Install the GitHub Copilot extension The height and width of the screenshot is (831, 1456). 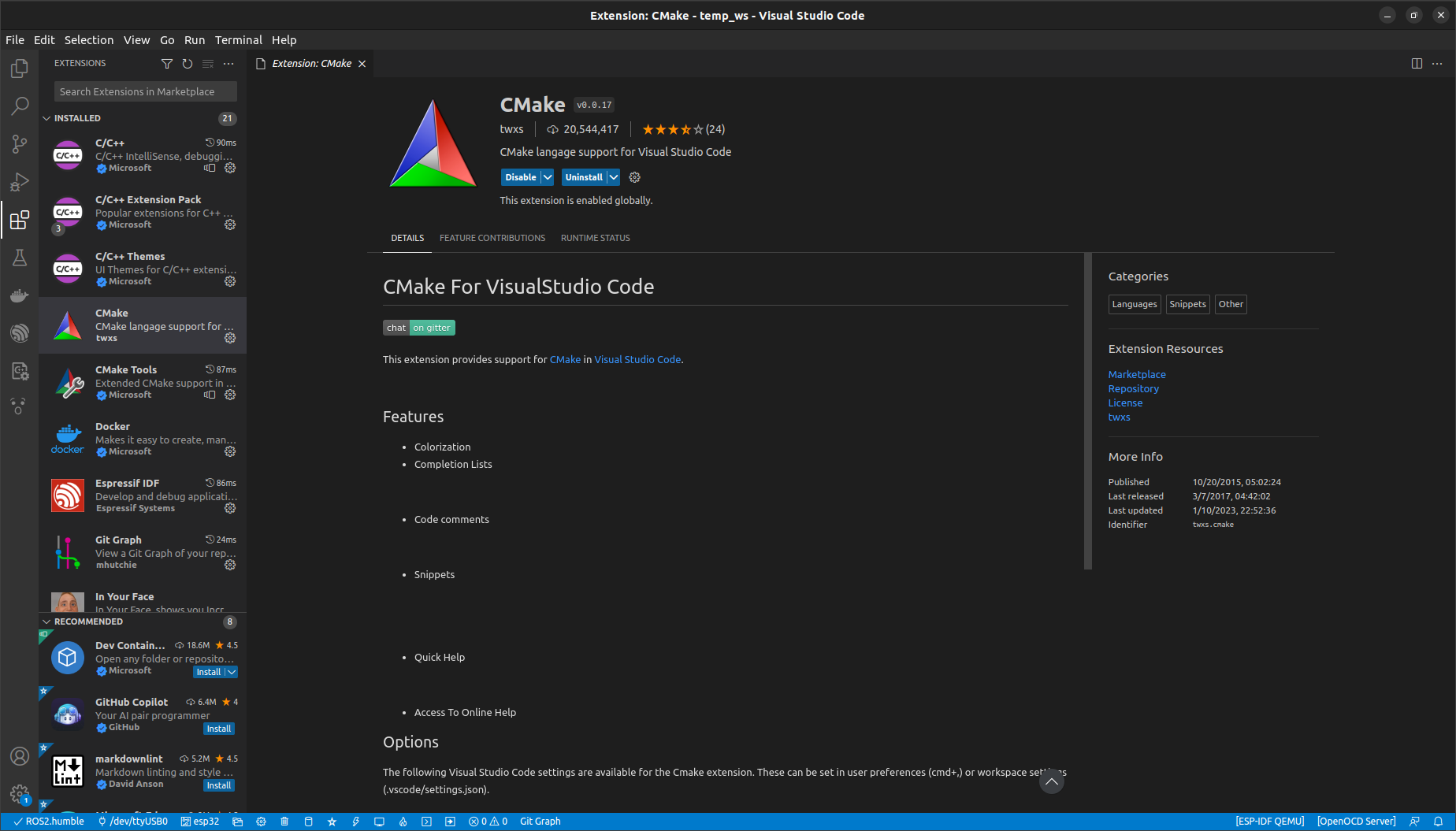[x=219, y=729]
